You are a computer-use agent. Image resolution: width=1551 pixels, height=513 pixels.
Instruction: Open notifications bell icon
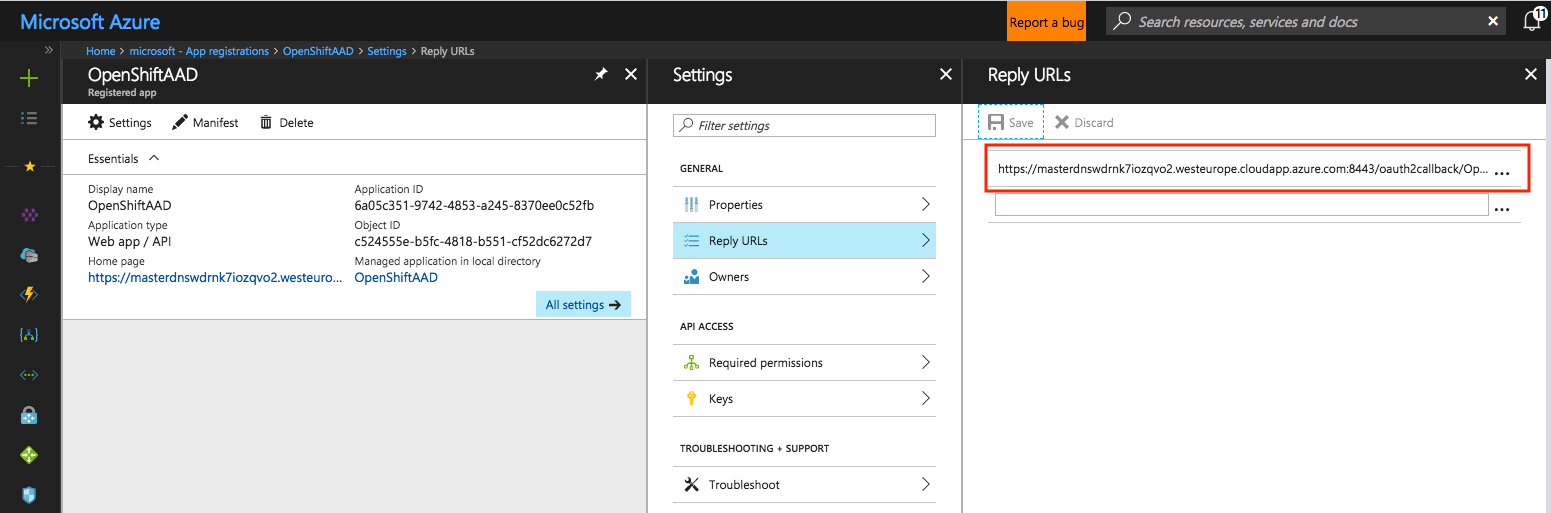tap(1531, 21)
